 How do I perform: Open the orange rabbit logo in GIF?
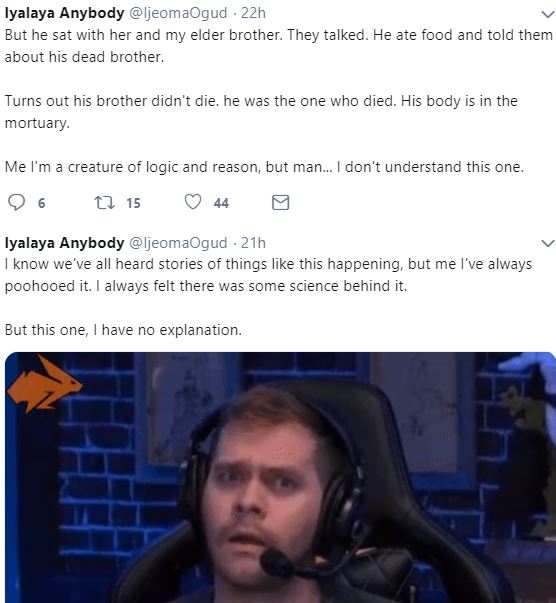click(44, 383)
